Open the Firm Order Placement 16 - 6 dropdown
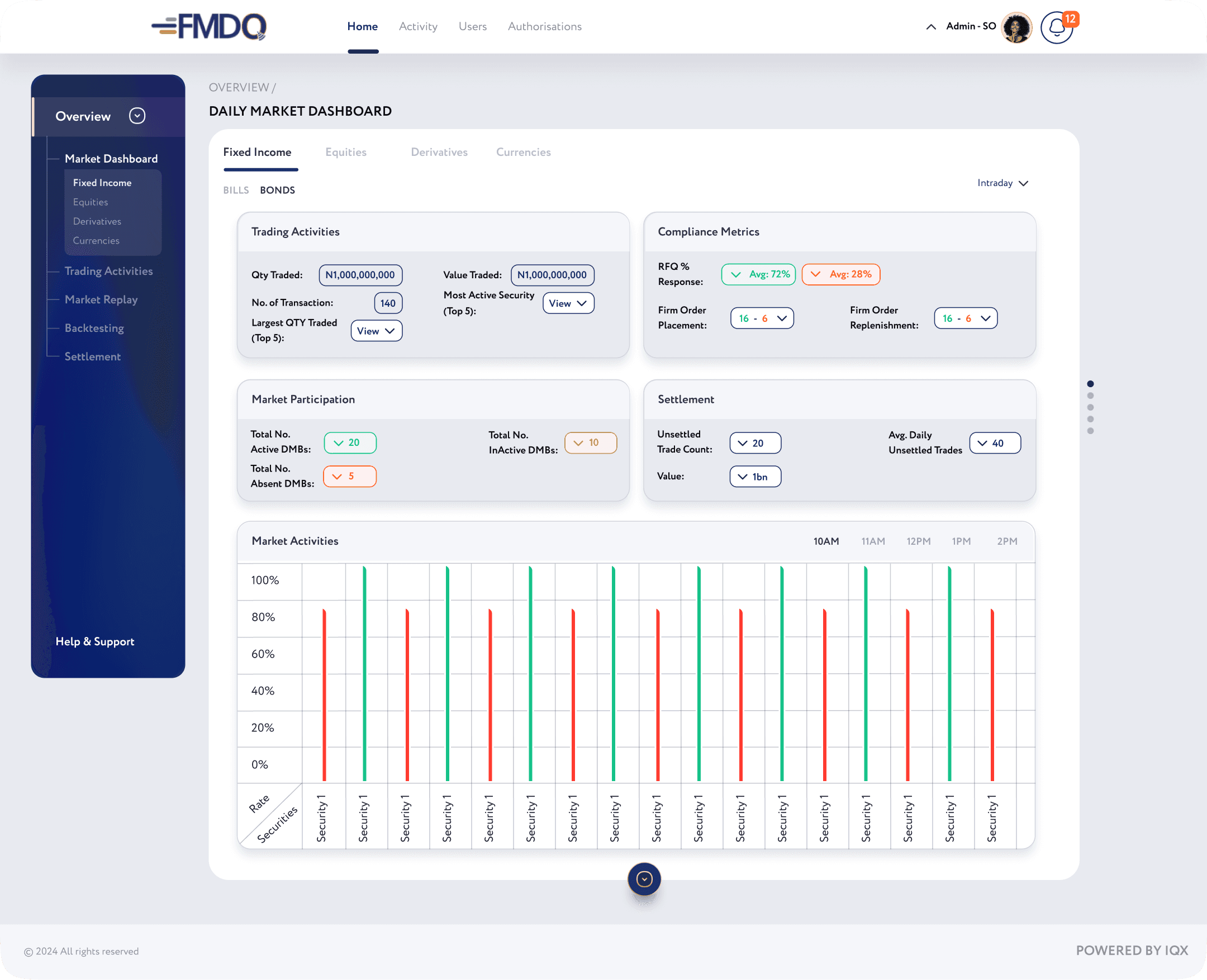 click(762, 318)
